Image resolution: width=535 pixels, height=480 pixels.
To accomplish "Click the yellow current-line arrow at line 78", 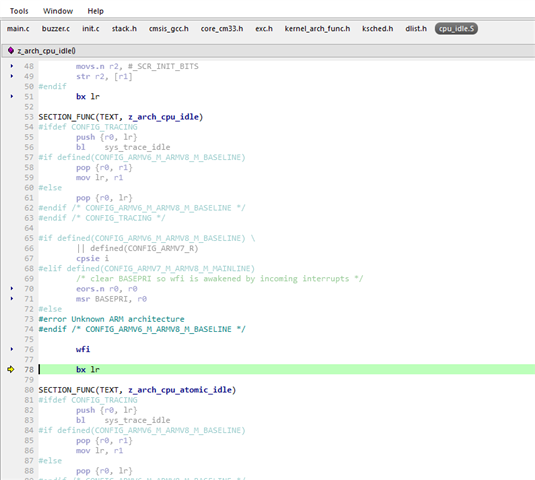I will (11, 369).
